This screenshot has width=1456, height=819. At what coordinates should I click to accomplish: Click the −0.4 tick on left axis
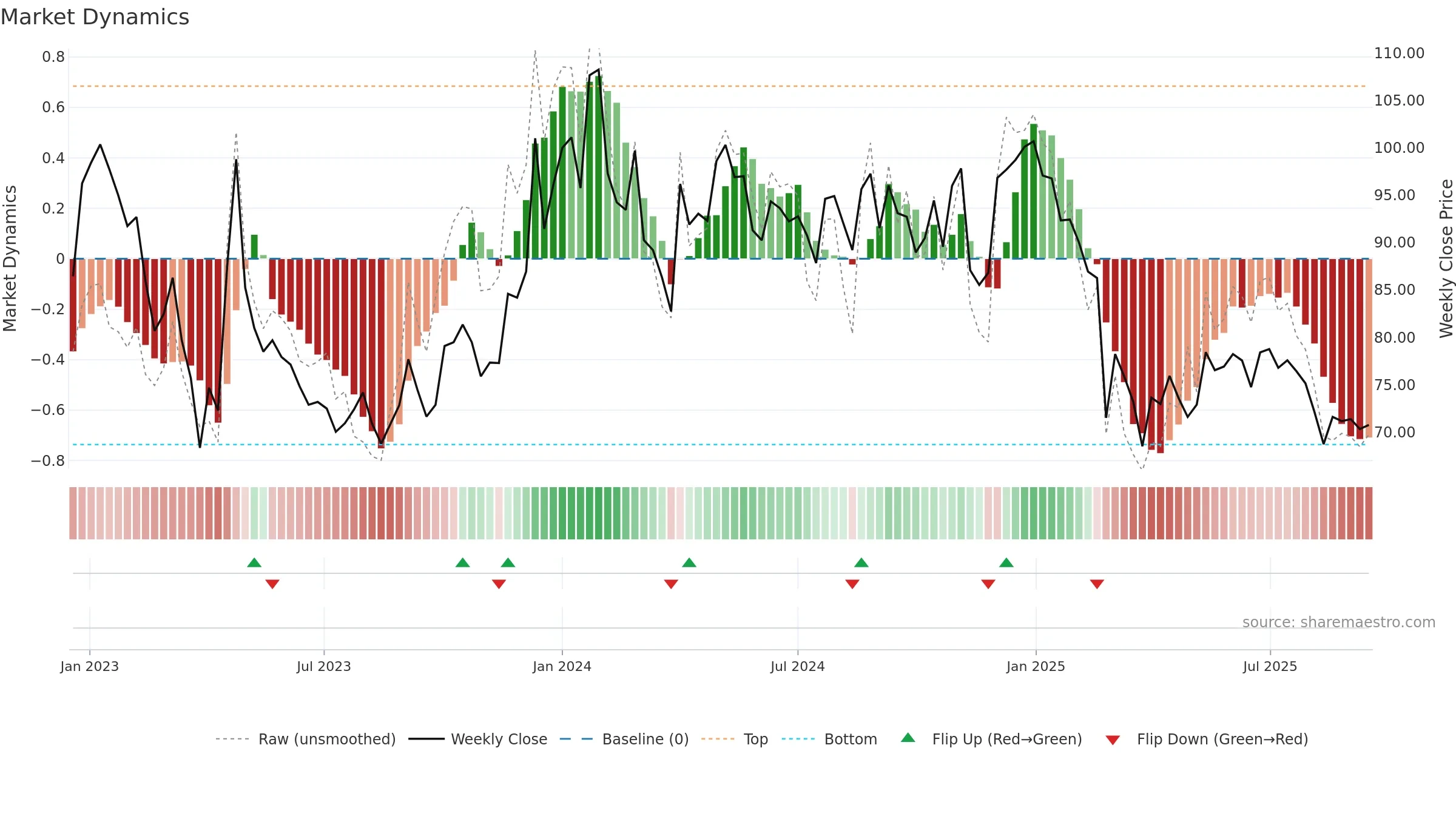coord(48,360)
